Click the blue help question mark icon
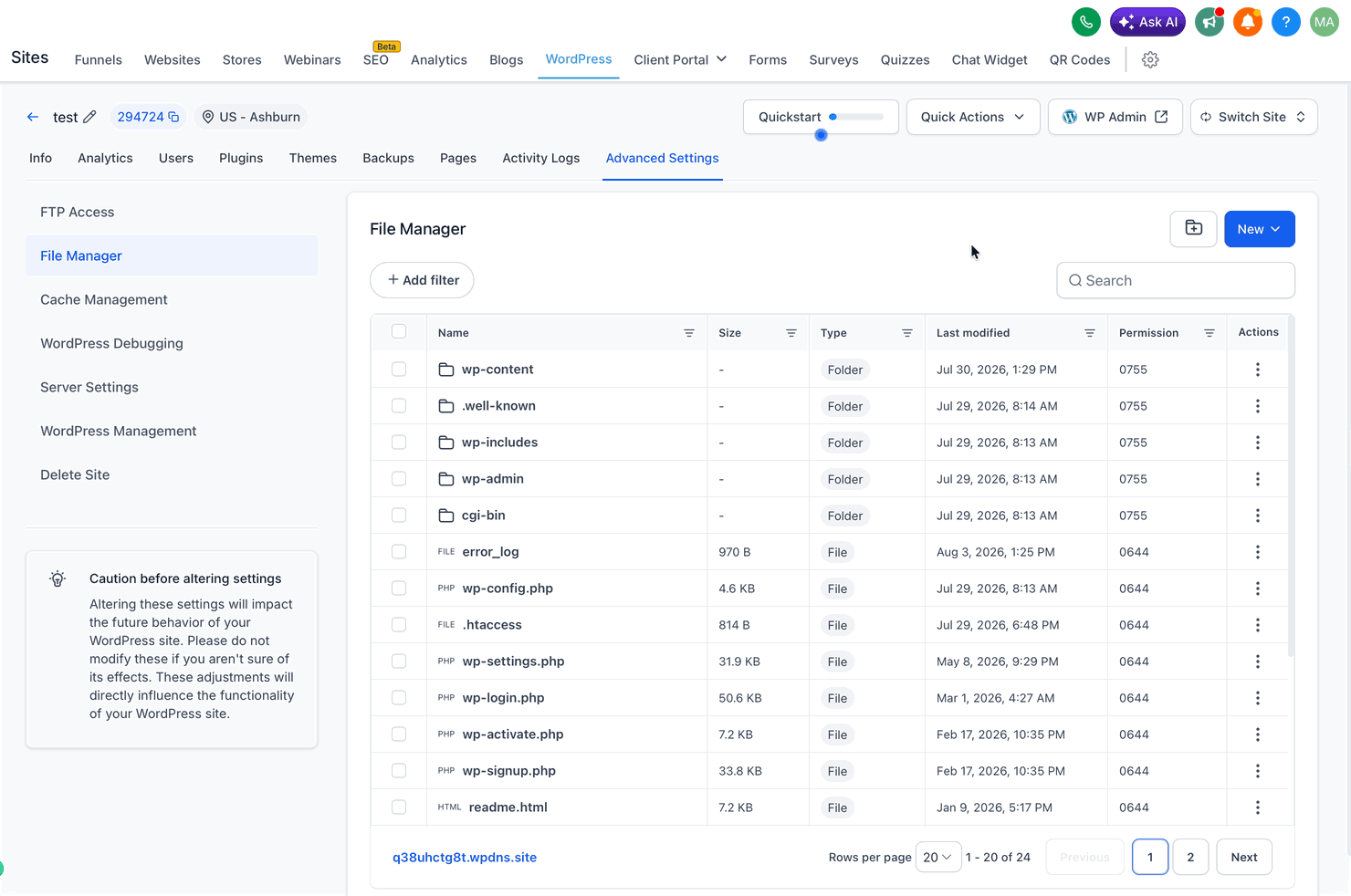Screen dimensions: 1351x896 click(1285, 22)
